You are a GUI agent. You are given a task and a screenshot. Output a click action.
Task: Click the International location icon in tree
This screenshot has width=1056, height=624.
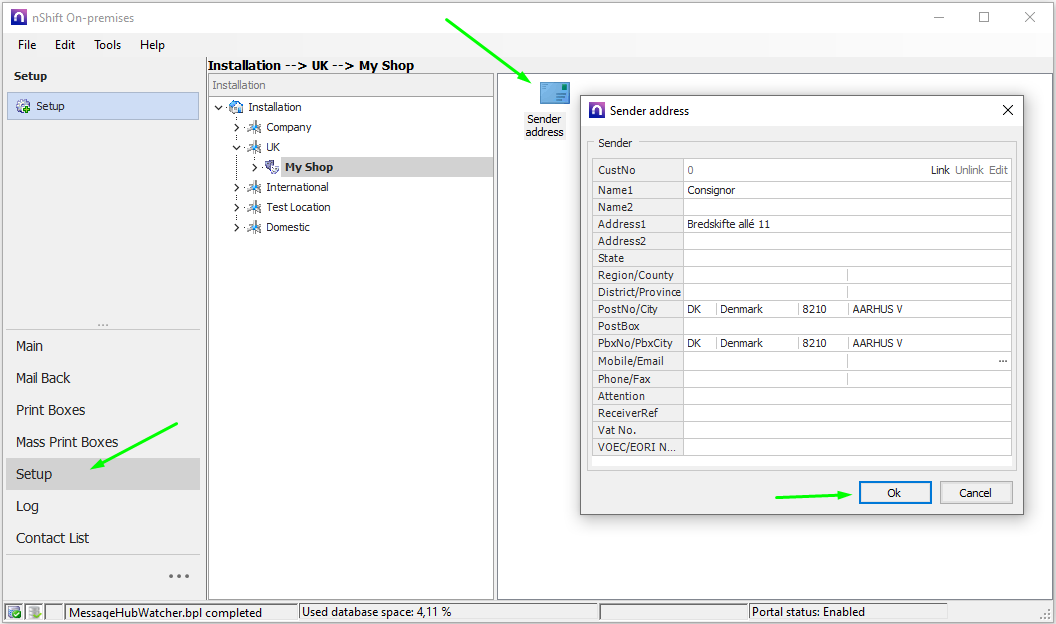point(254,187)
